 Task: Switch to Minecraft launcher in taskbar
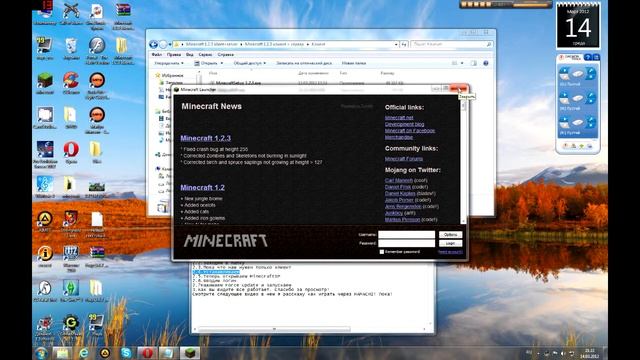pyautogui.click(x=190, y=353)
